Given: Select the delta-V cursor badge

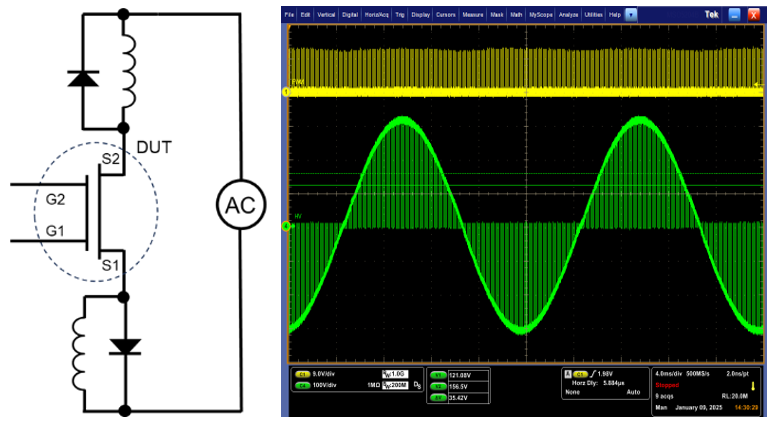Looking at the screenshot, I should point(438,398).
